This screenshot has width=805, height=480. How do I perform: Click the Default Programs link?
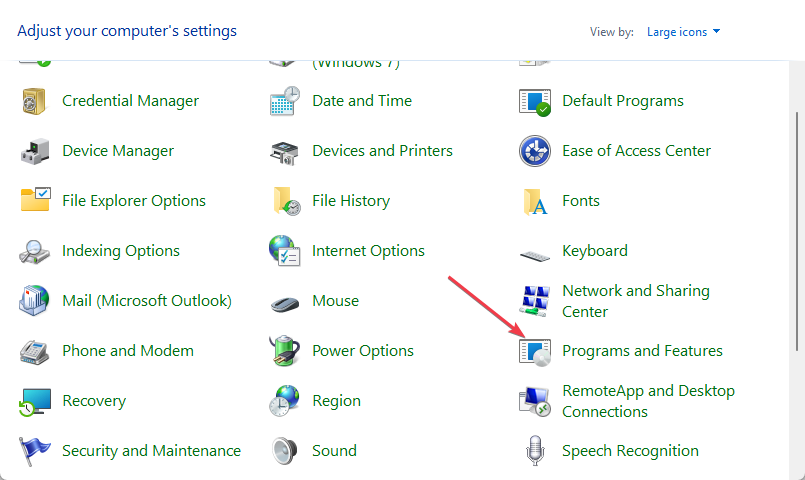[623, 101]
